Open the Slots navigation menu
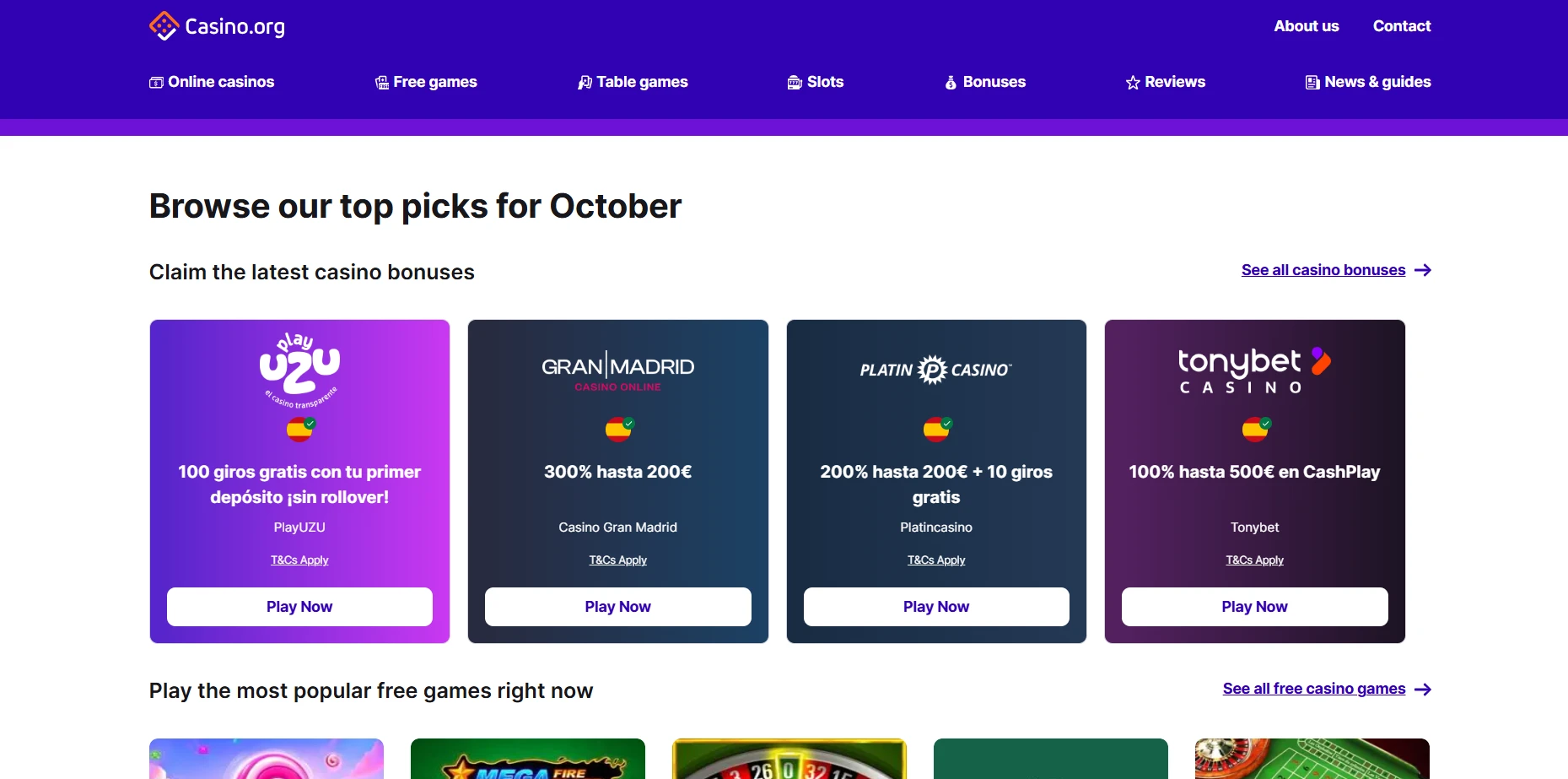This screenshot has width=1568, height=779. tap(816, 82)
